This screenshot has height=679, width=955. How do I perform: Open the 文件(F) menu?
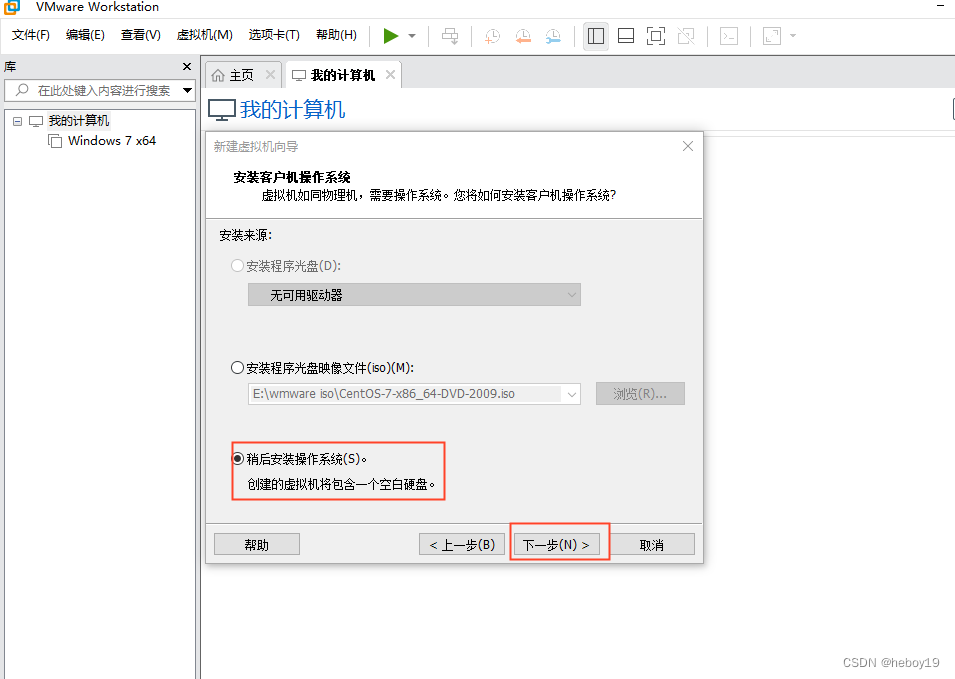pyautogui.click(x=30, y=35)
